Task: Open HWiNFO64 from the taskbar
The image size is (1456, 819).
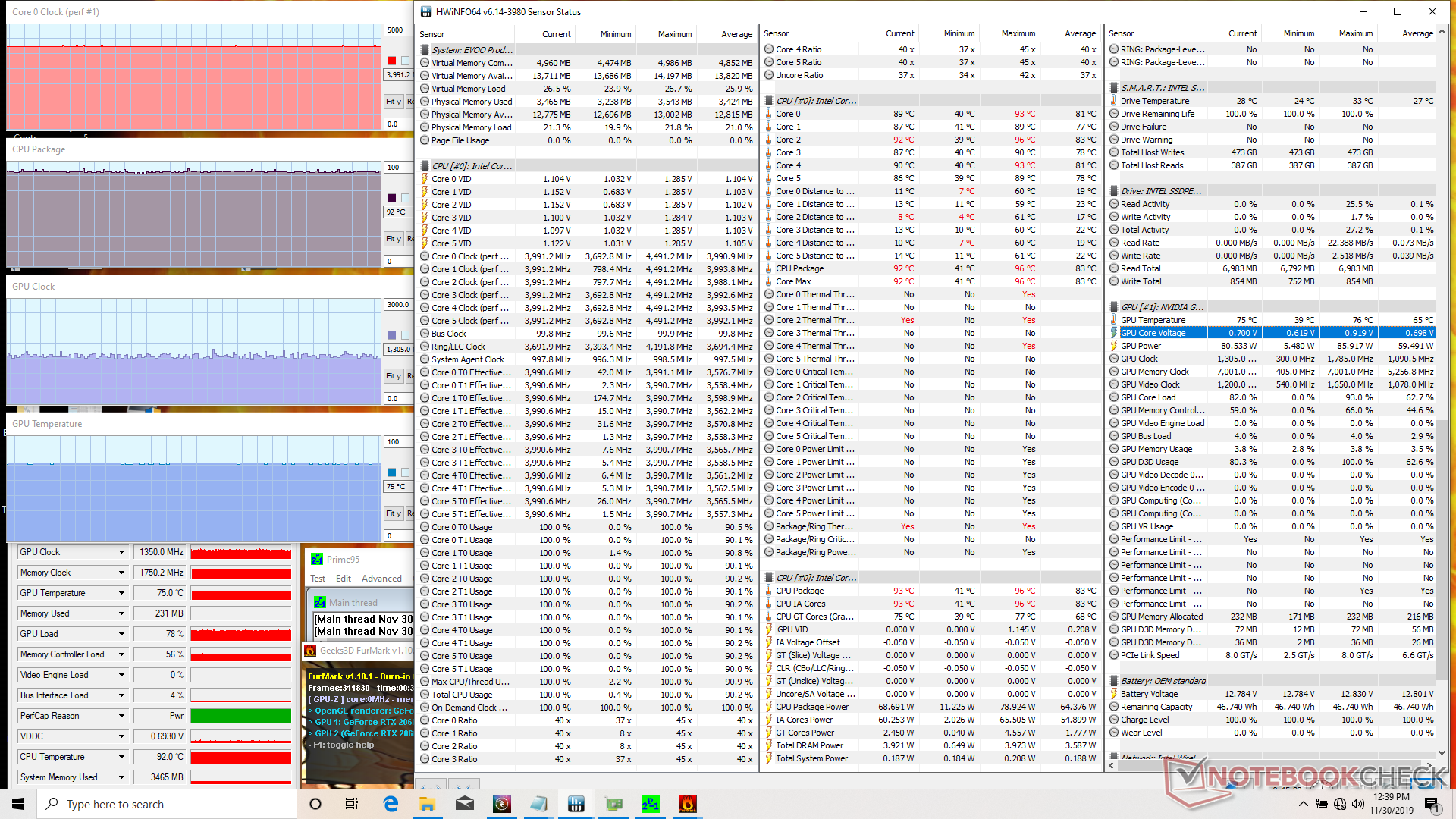Action: click(576, 804)
